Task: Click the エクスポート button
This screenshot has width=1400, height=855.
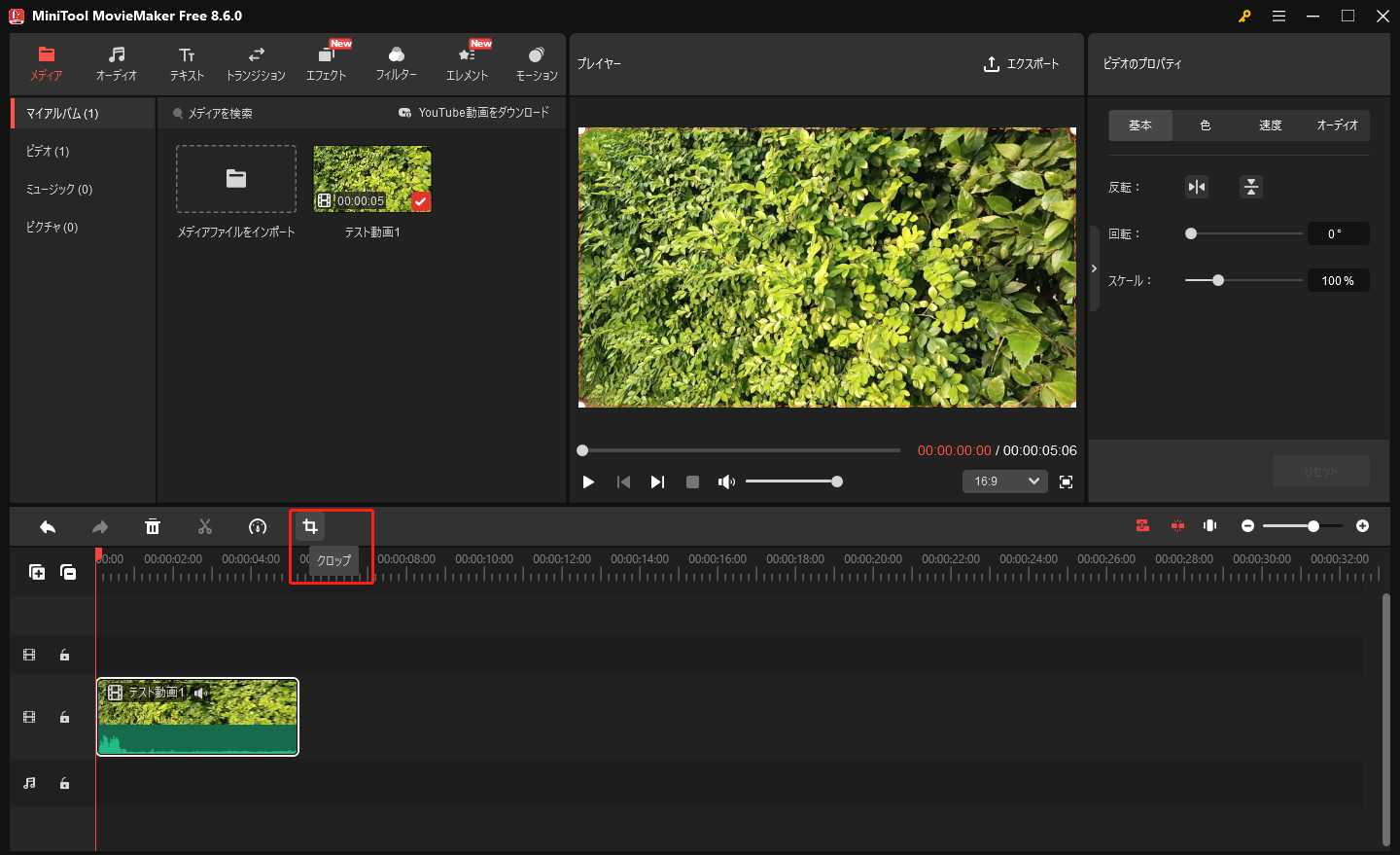Action: click(1022, 63)
